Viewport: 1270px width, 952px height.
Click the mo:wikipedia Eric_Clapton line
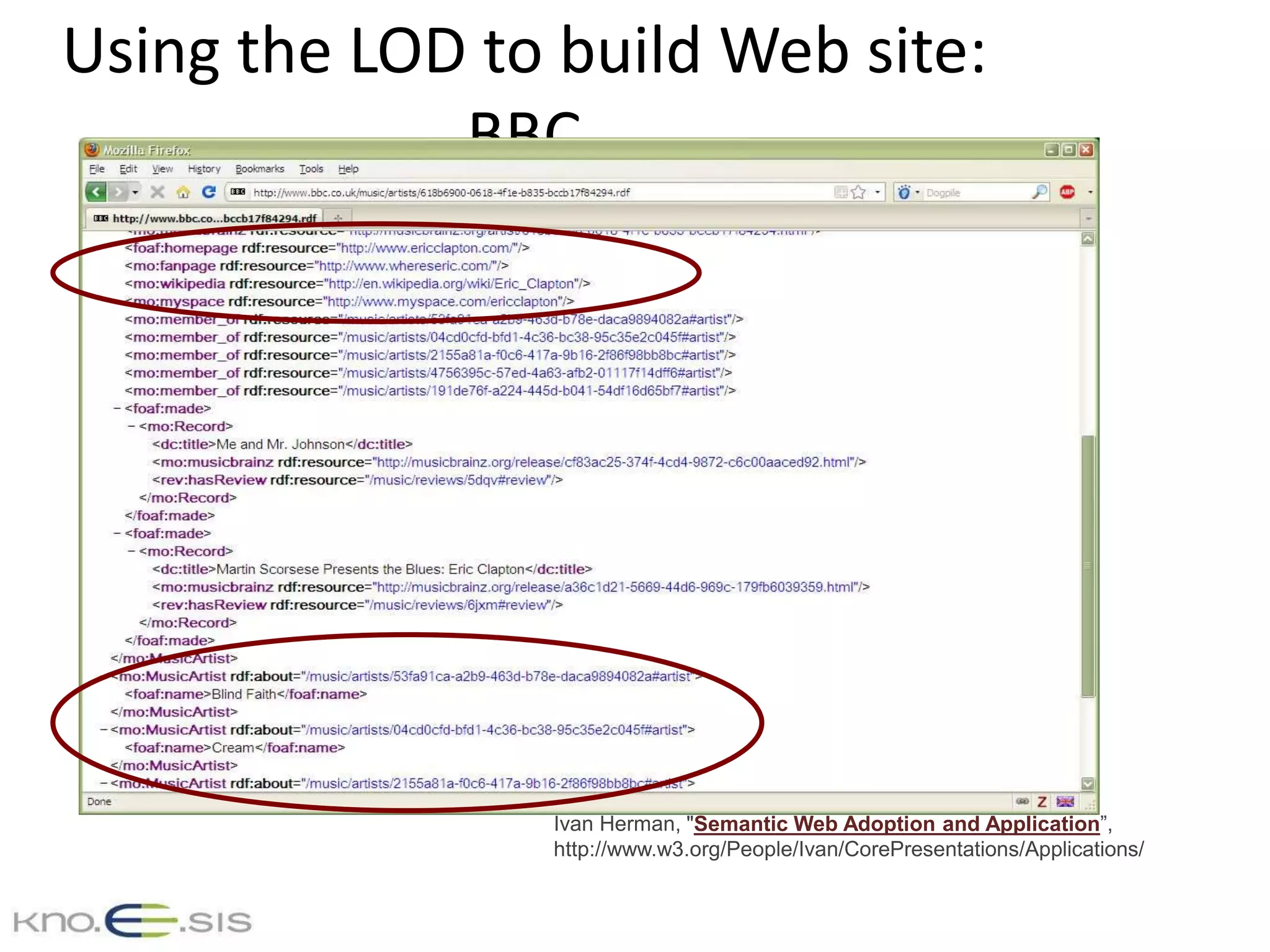click(357, 284)
